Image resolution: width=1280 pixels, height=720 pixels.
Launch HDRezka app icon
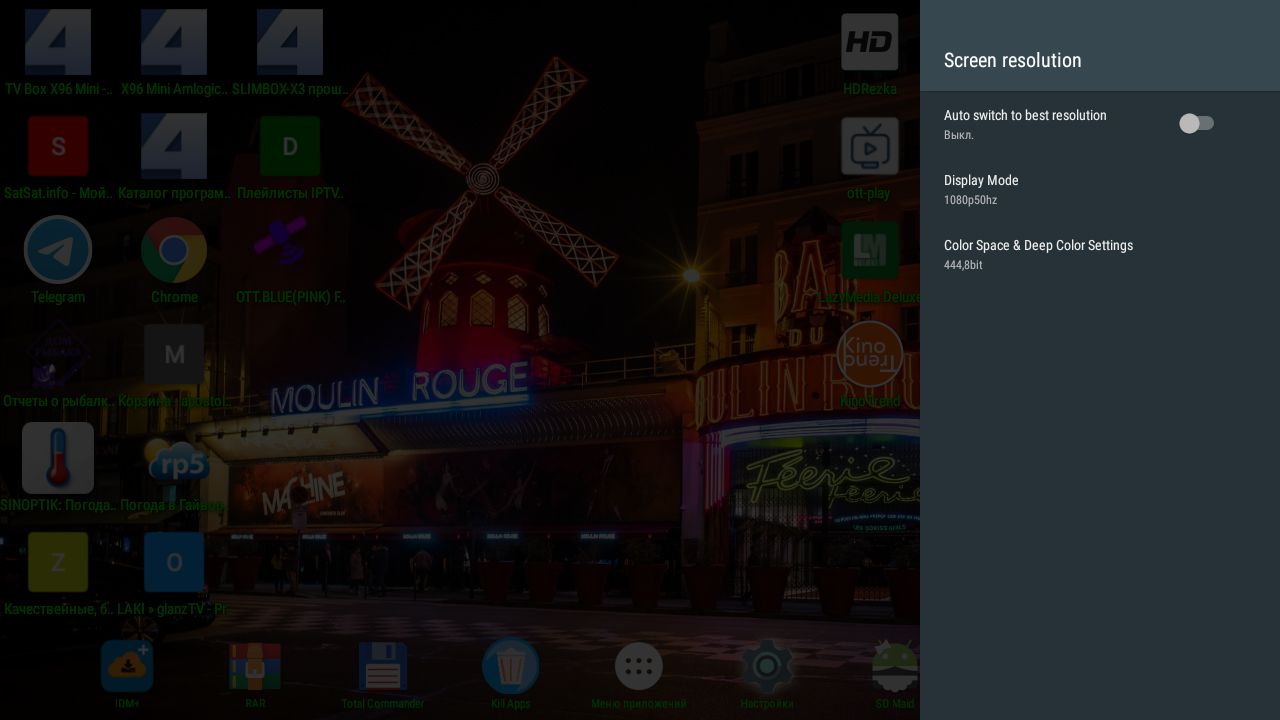[x=869, y=42]
